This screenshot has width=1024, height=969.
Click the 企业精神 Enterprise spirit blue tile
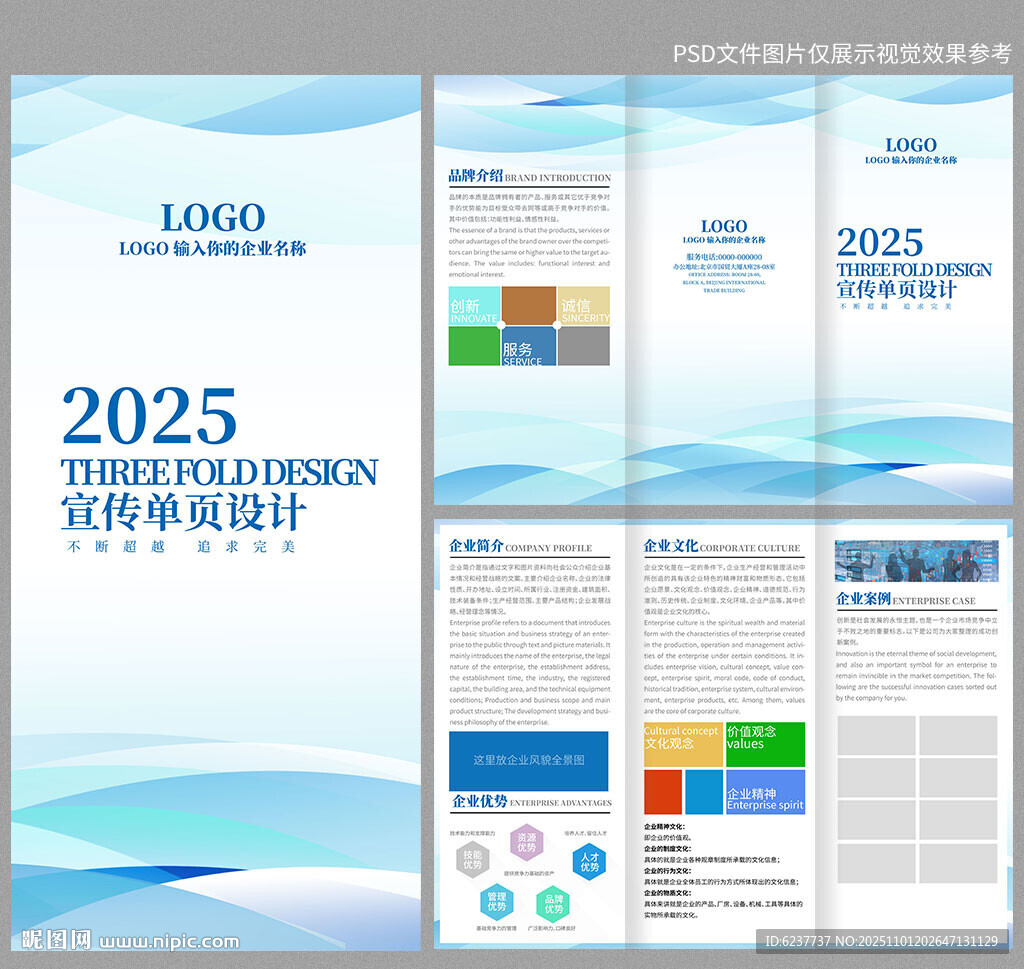coord(765,792)
